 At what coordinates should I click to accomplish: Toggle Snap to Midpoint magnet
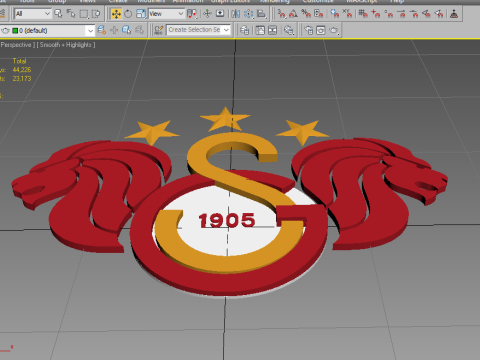tap(414, 14)
